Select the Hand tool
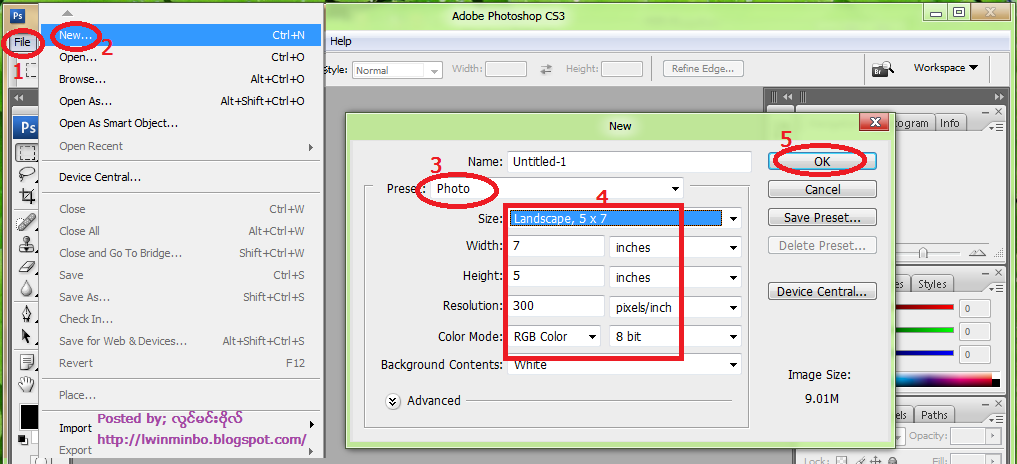This screenshot has height=464, width=1017. [x=26, y=384]
